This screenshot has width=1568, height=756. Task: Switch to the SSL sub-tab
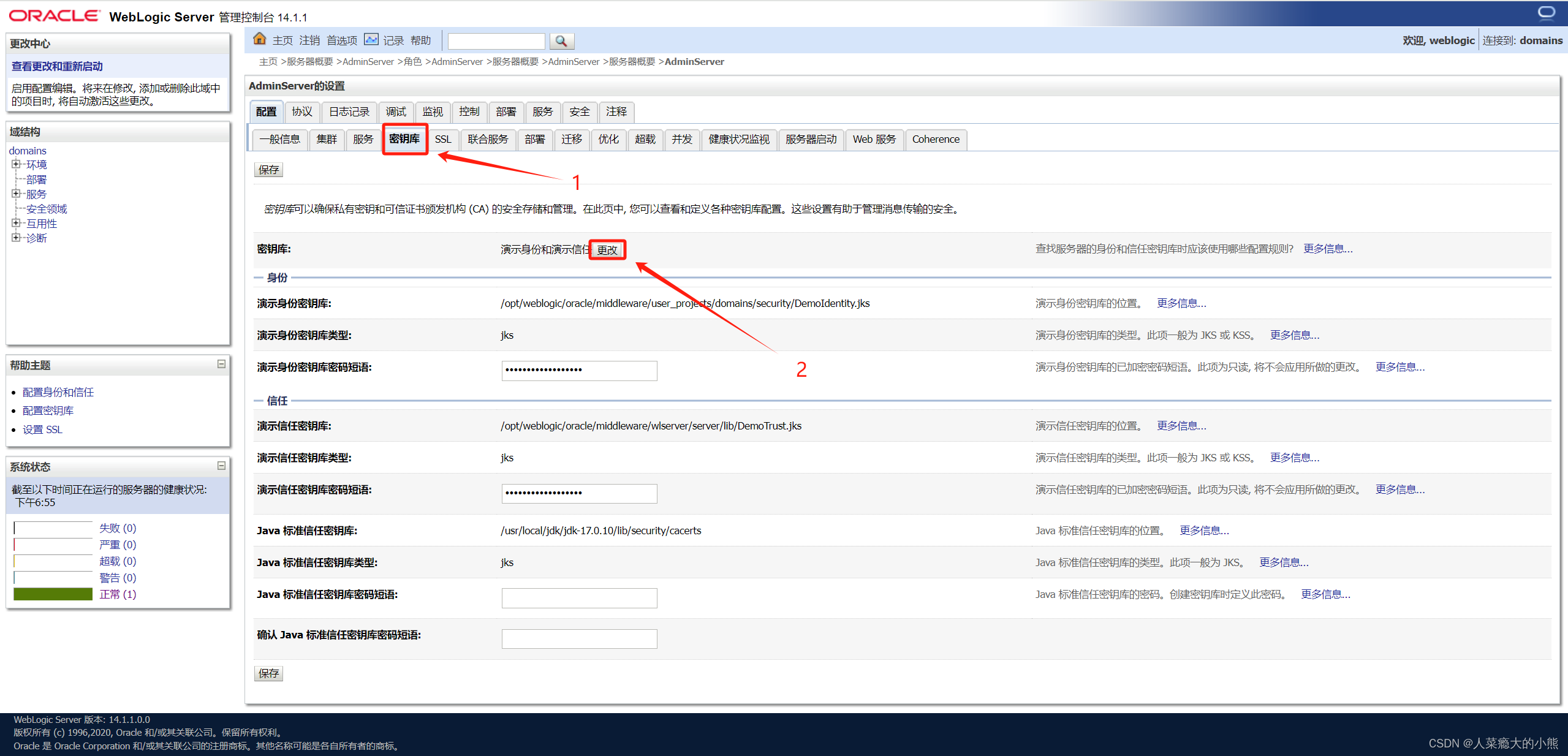442,139
